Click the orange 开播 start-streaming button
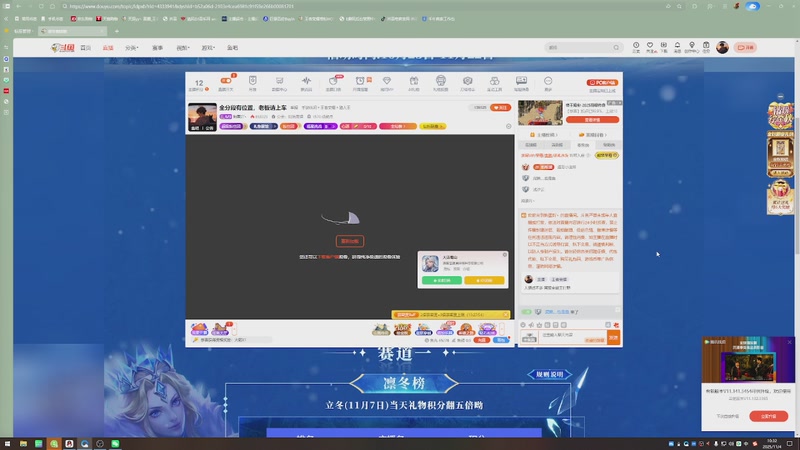Screen dimensions: 800x450 (x=745, y=47)
